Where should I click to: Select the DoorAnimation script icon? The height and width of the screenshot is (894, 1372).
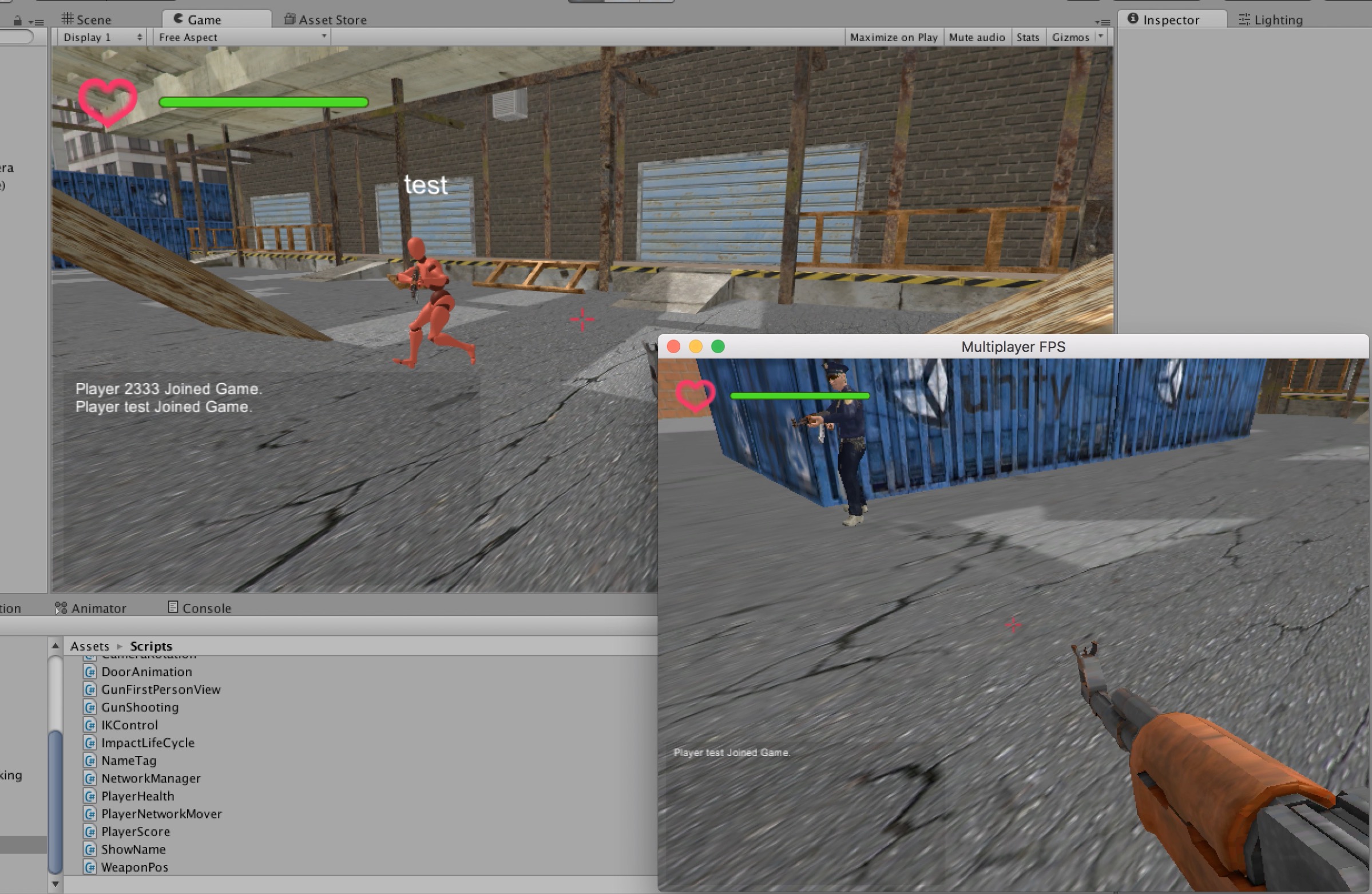coord(90,672)
